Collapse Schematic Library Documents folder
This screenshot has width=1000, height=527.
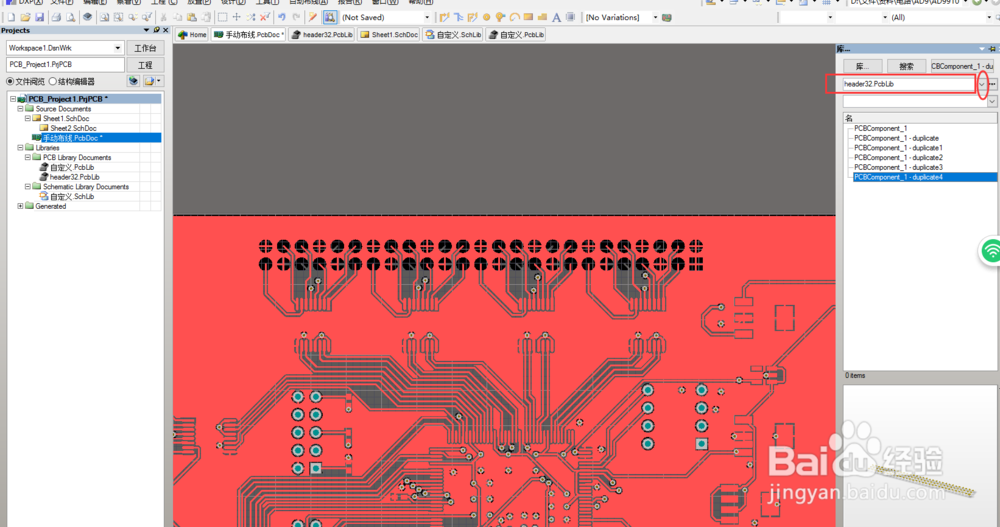27,186
